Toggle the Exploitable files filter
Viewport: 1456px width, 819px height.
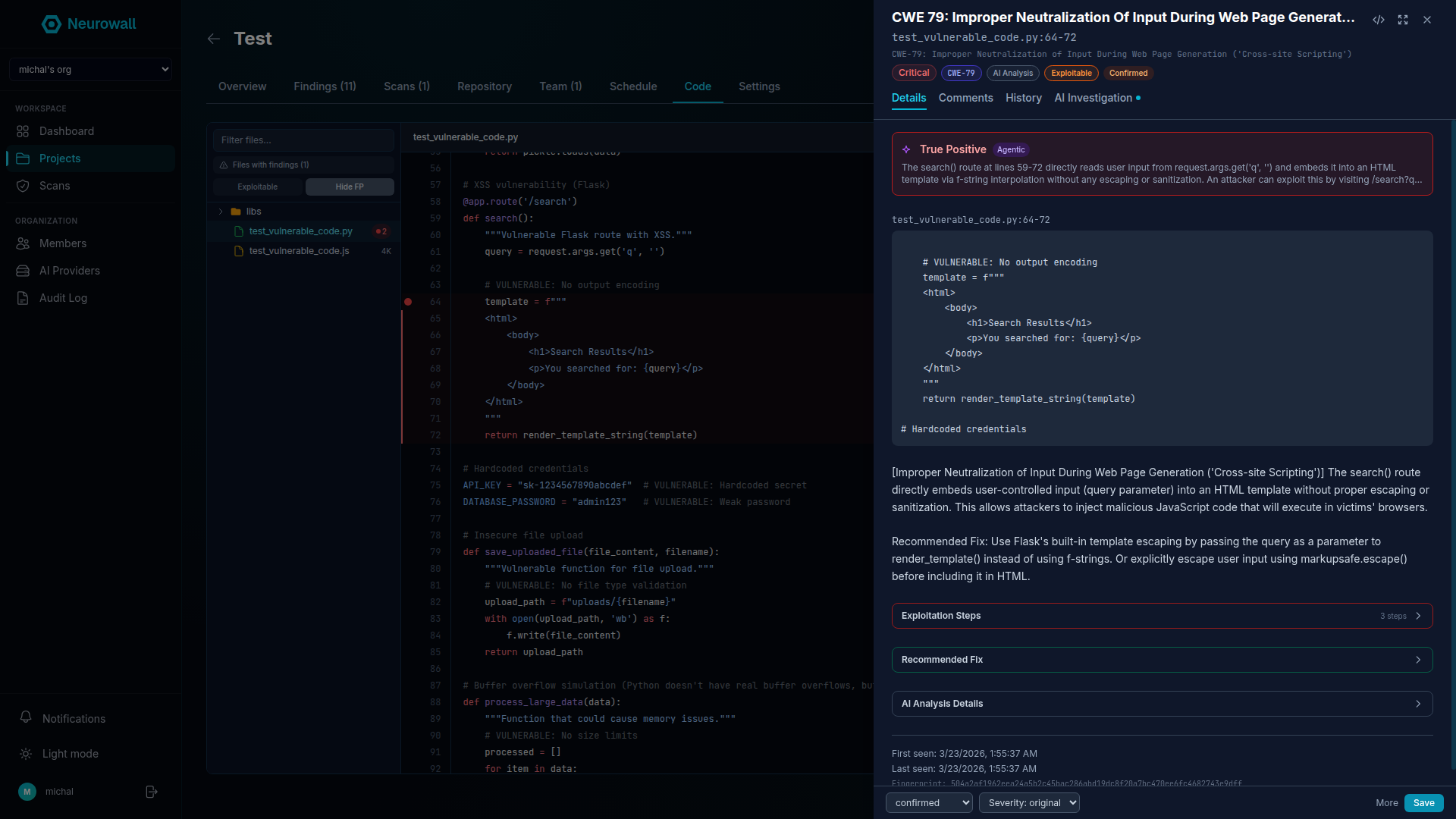(x=257, y=187)
